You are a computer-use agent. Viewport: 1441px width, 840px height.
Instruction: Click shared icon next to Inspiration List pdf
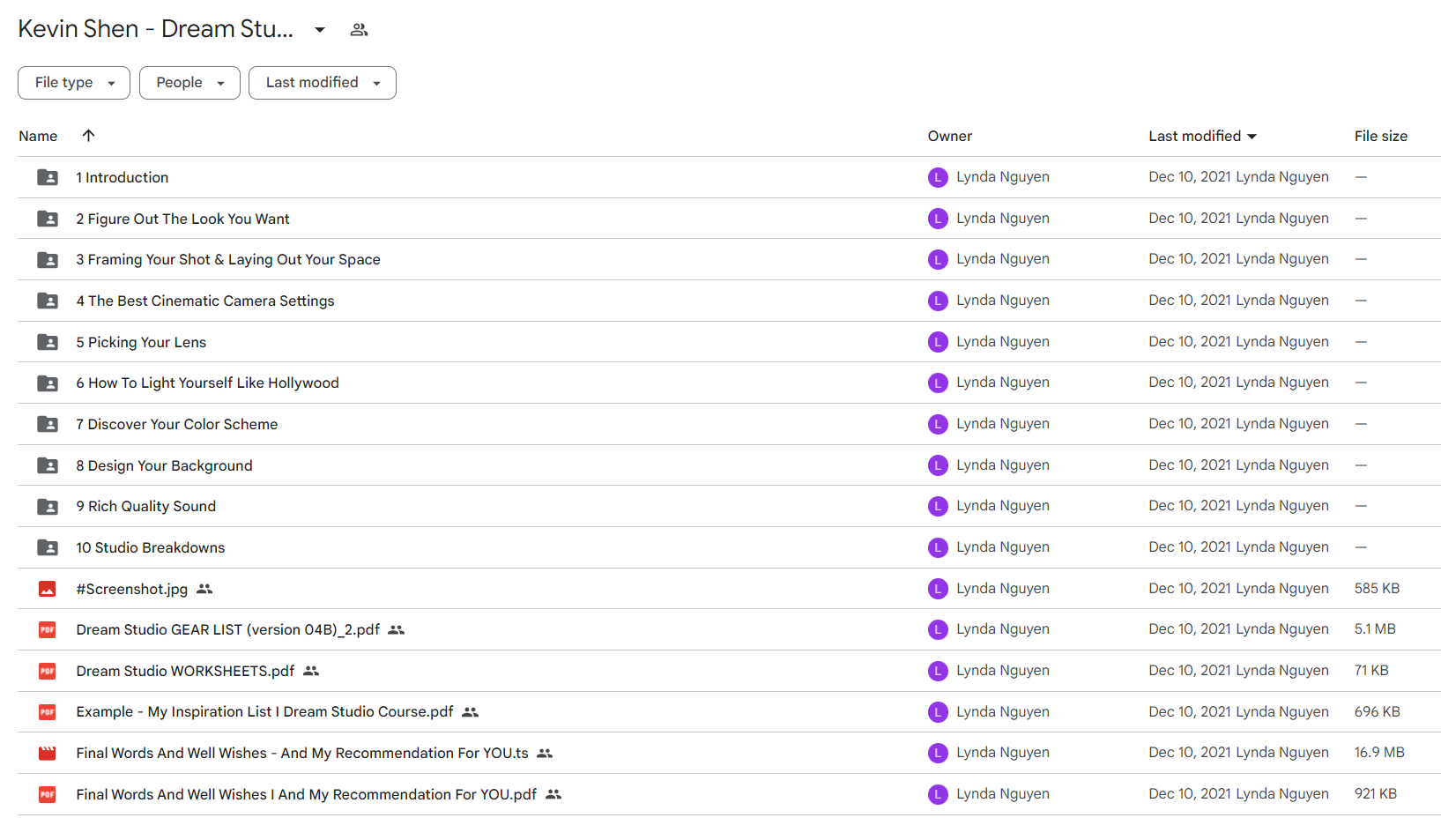(x=471, y=712)
